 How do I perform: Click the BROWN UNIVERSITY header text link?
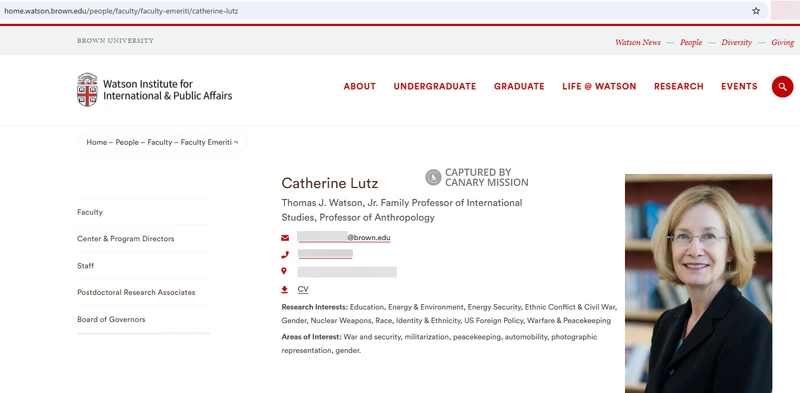point(115,41)
